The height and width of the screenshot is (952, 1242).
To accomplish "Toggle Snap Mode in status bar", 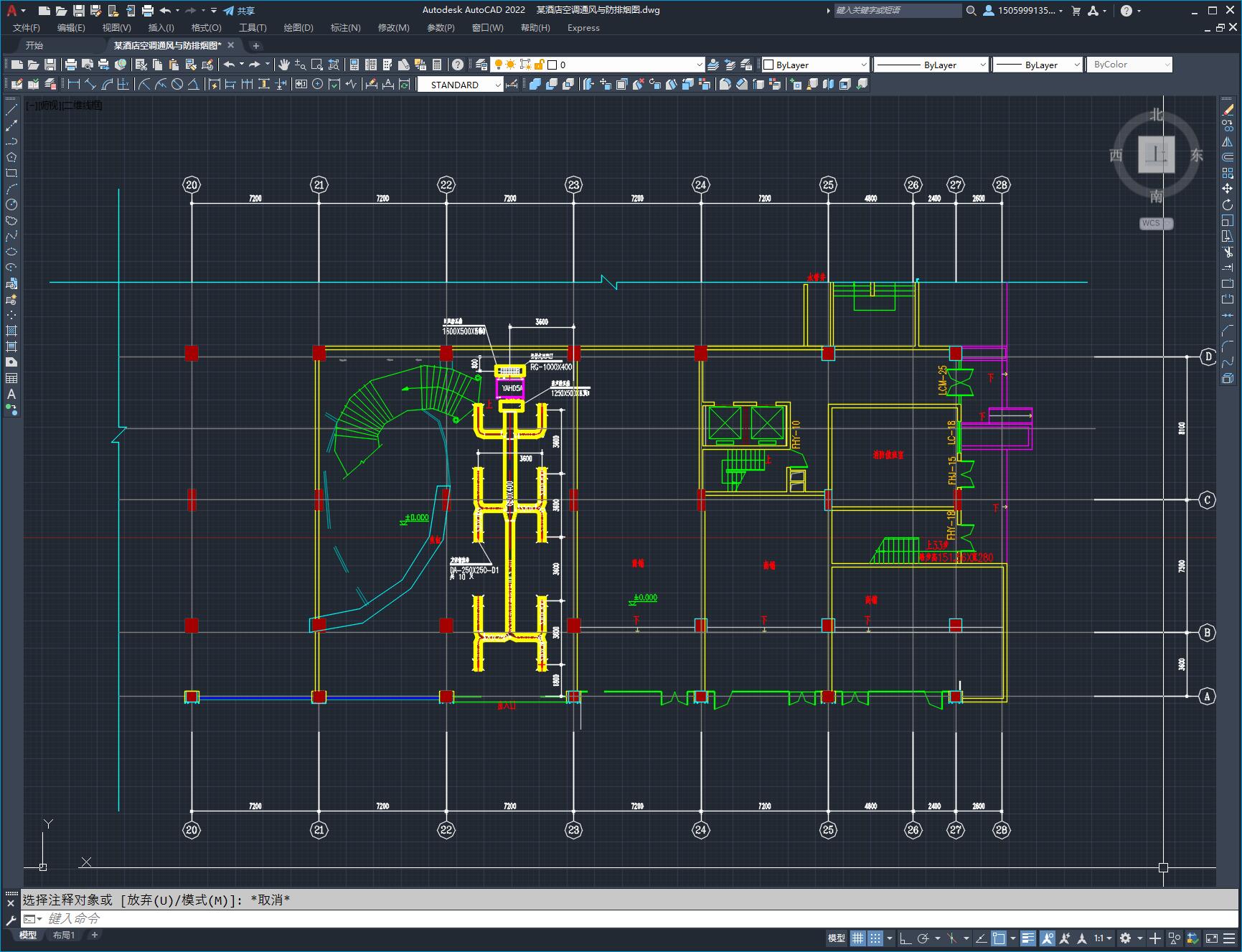I will (875, 938).
